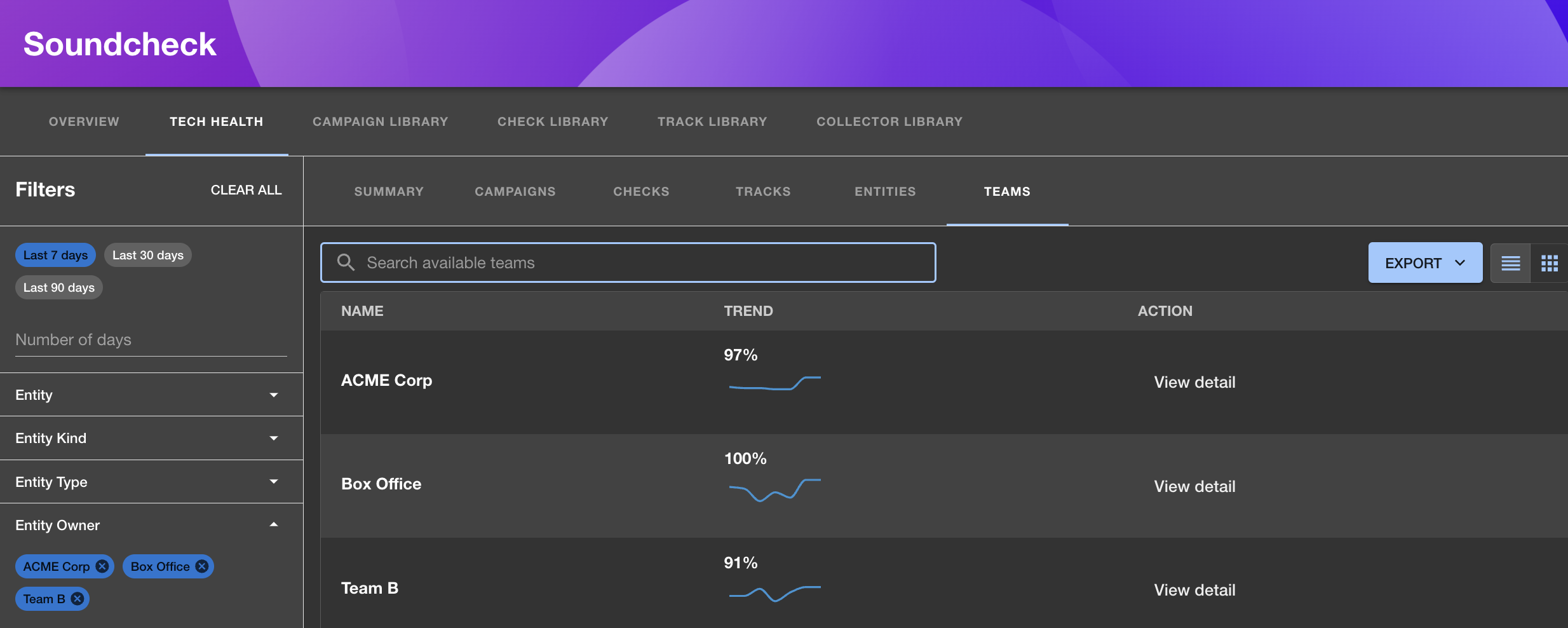Select Last 7 days filter
The image size is (1568, 628).
[x=55, y=255]
